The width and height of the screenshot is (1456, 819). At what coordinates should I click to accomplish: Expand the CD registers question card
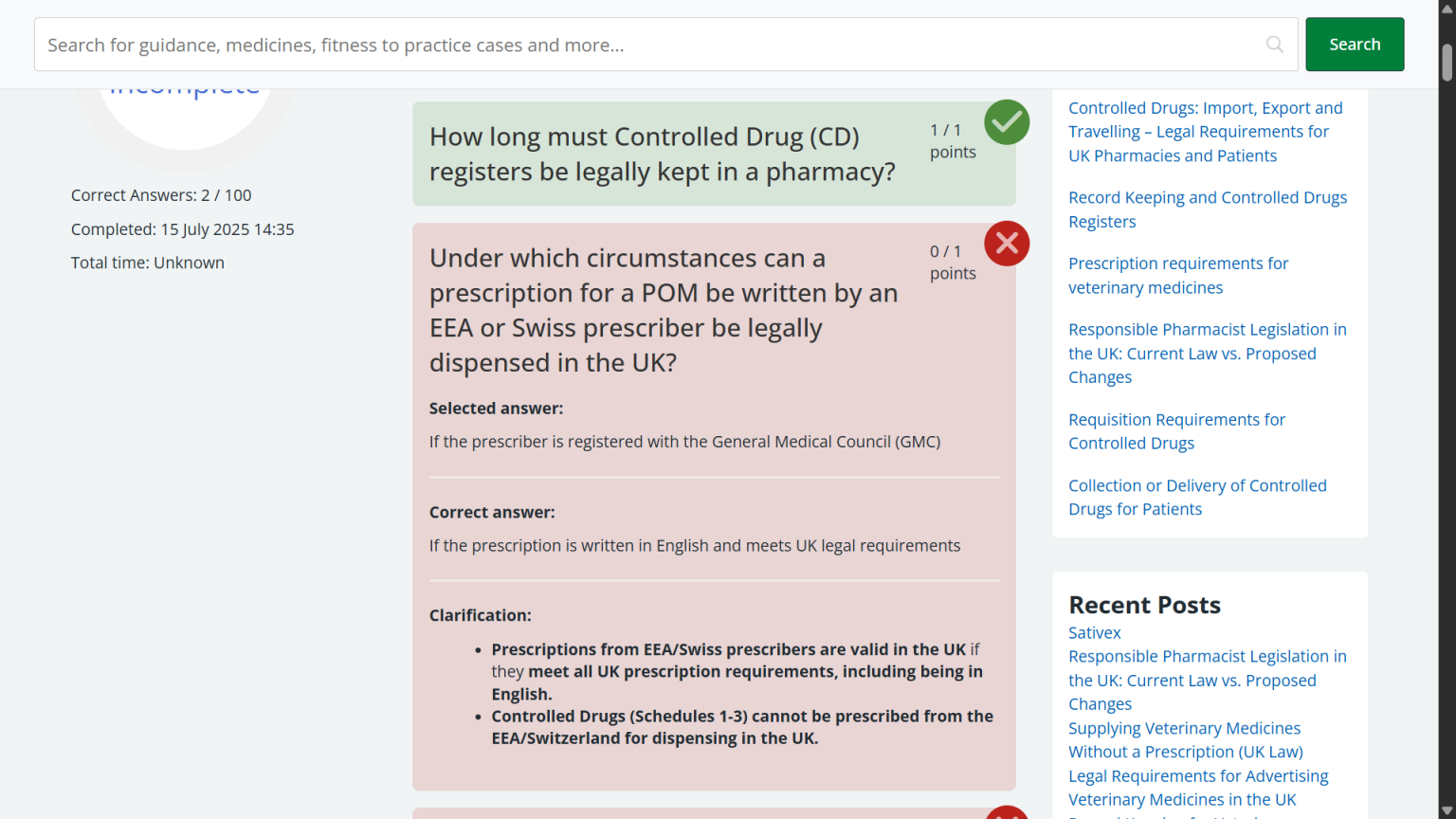pyautogui.click(x=662, y=154)
